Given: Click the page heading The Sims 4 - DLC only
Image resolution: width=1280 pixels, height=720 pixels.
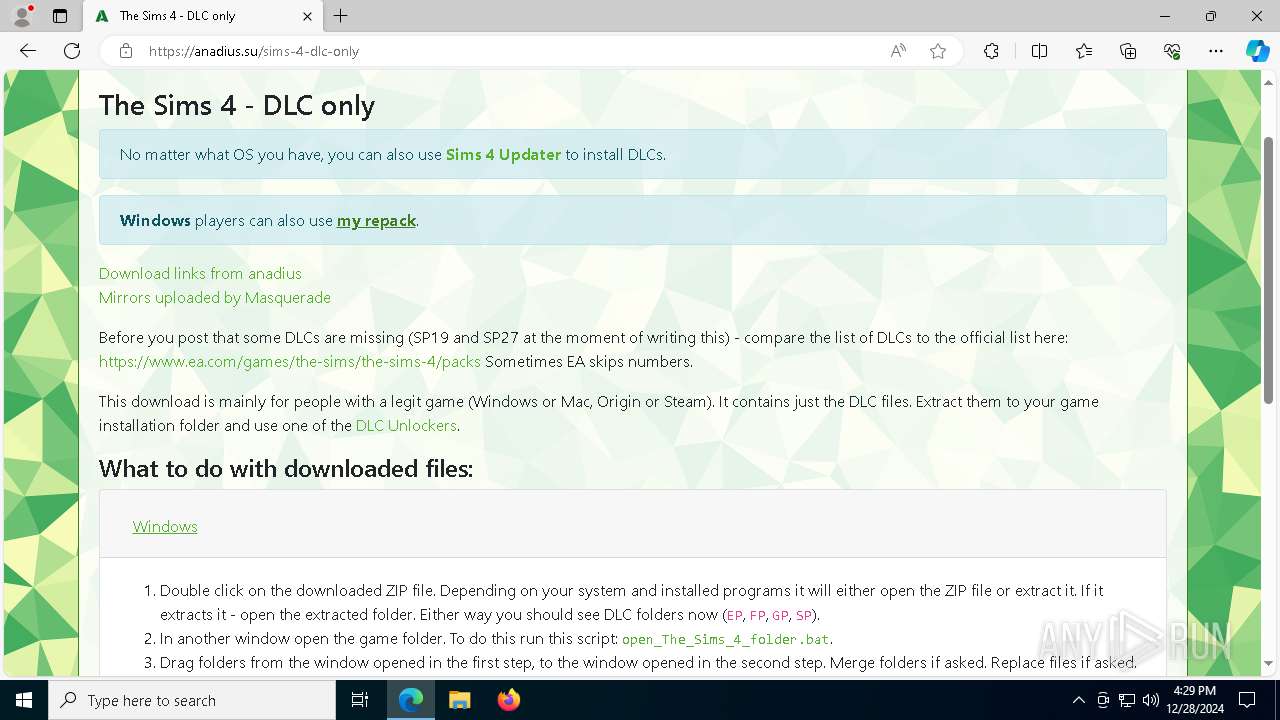Looking at the screenshot, I should (237, 105).
